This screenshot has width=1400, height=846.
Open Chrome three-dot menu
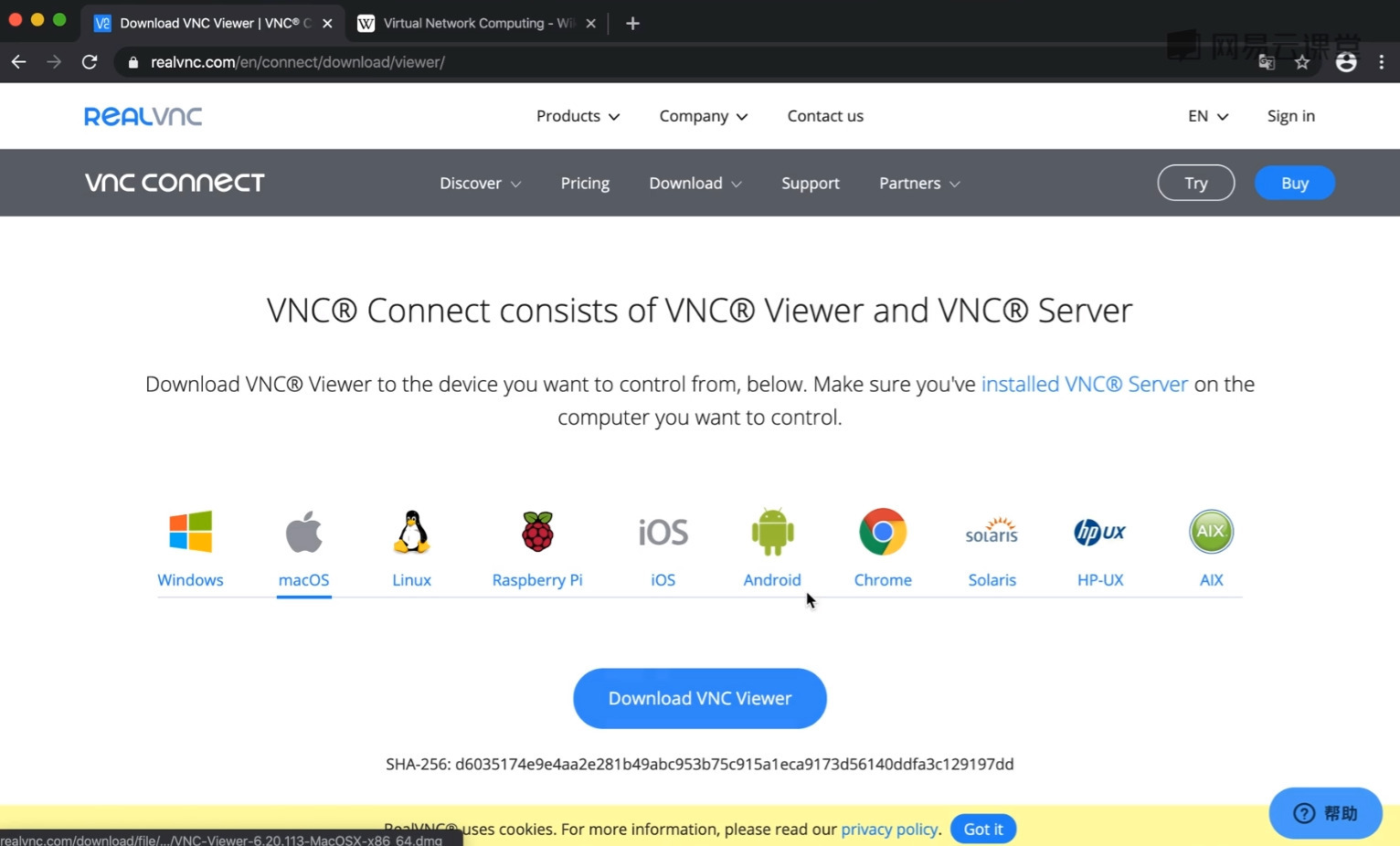(x=1382, y=62)
